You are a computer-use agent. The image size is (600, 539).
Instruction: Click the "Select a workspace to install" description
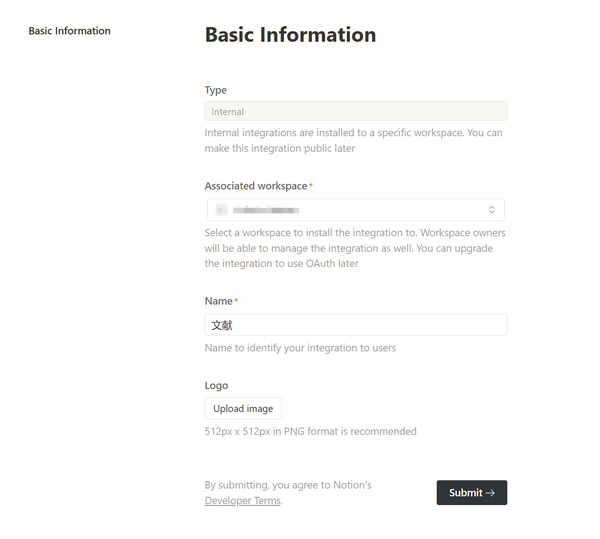(x=354, y=248)
